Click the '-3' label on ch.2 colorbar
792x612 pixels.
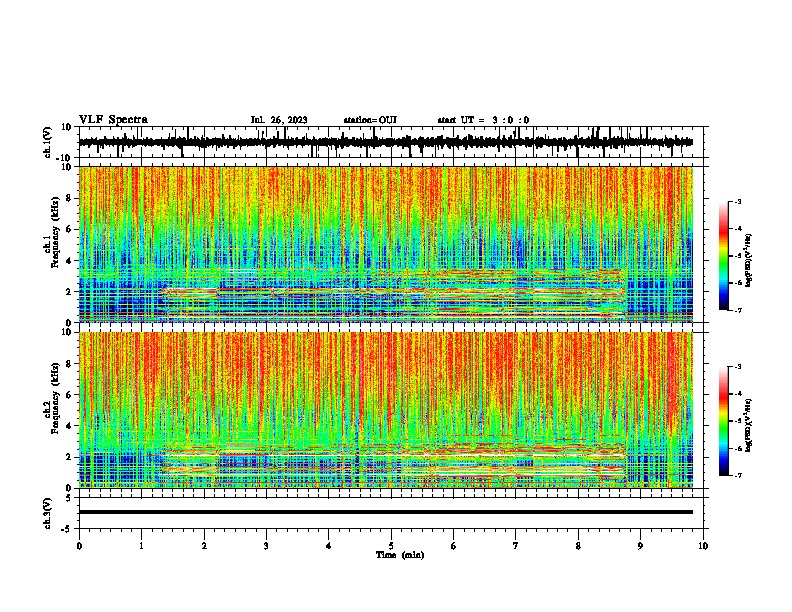click(737, 367)
